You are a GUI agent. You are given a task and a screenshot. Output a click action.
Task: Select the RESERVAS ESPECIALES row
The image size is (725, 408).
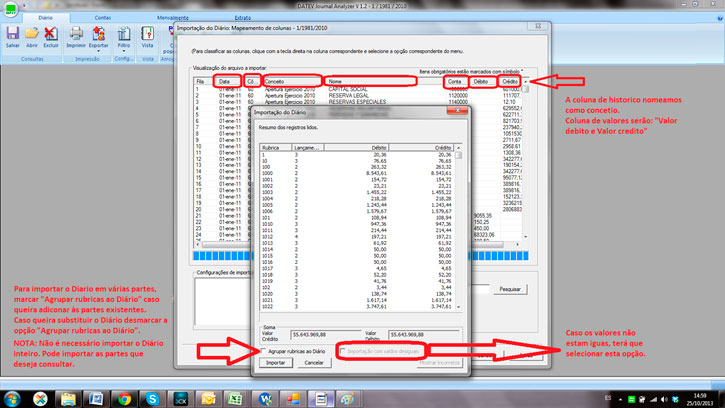click(358, 102)
